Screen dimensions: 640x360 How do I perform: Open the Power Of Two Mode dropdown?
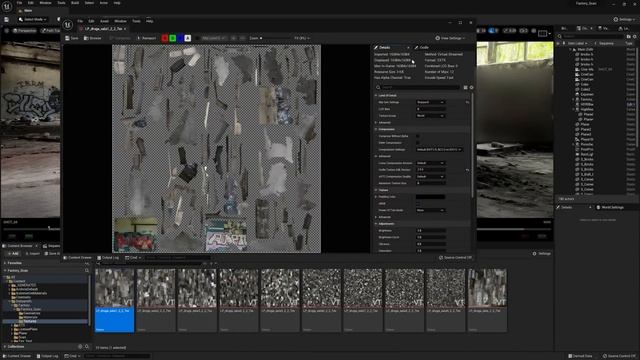[x=430, y=210]
